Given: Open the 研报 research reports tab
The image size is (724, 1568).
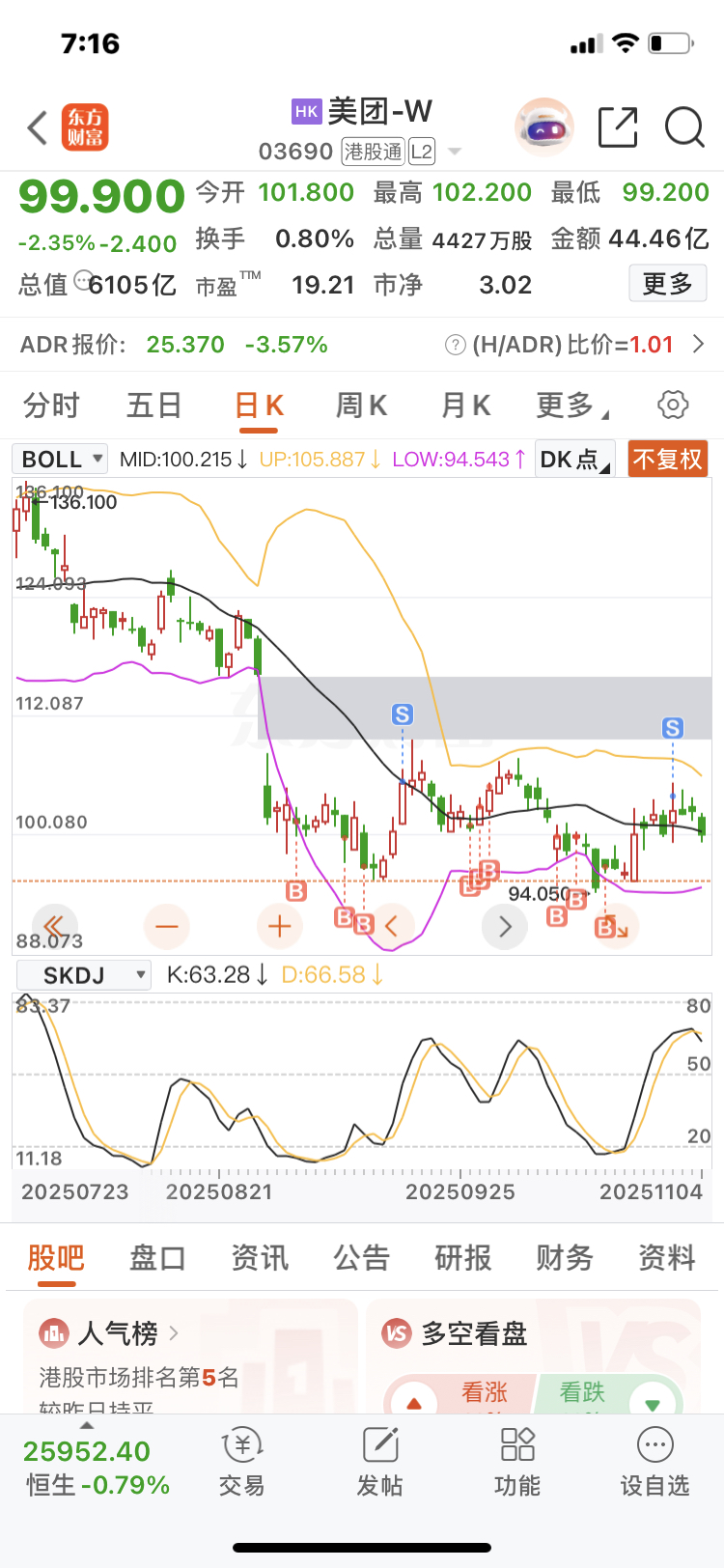Looking at the screenshot, I should 463,1258.
